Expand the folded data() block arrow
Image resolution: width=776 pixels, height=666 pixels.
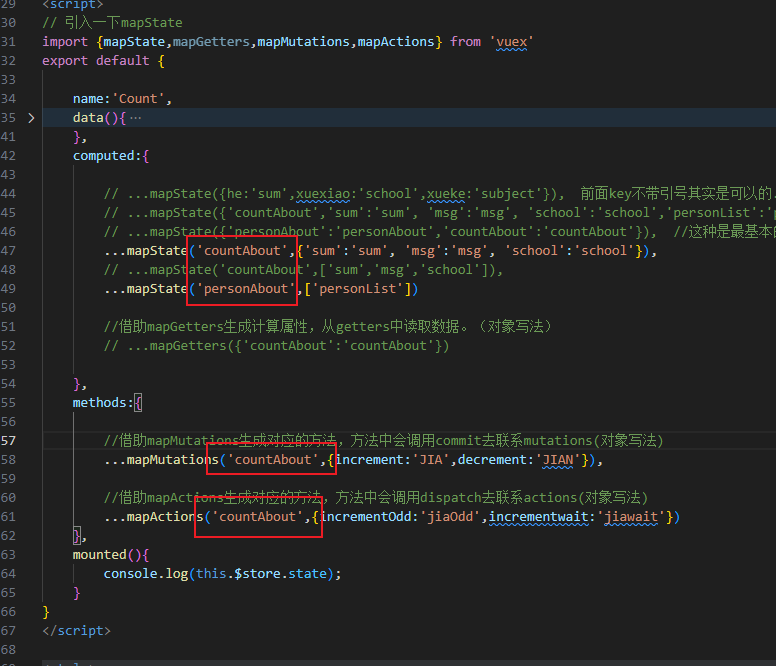pos(31,118)
